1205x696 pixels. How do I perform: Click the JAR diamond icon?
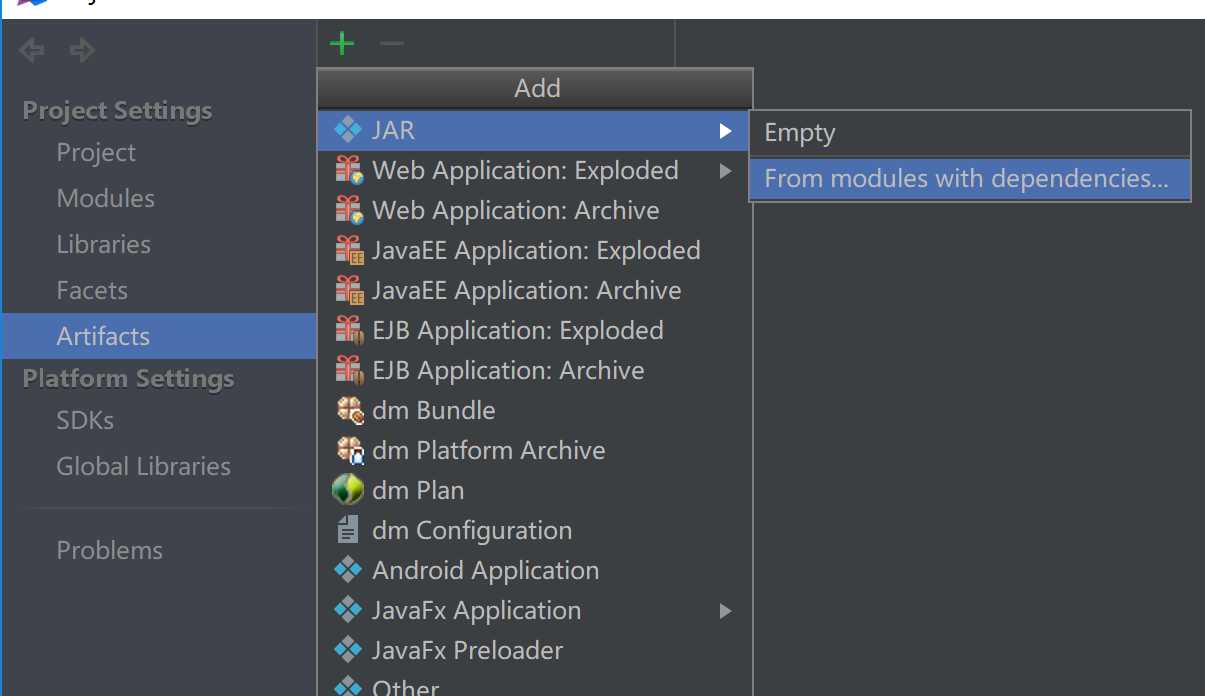(x=348, y=130)
